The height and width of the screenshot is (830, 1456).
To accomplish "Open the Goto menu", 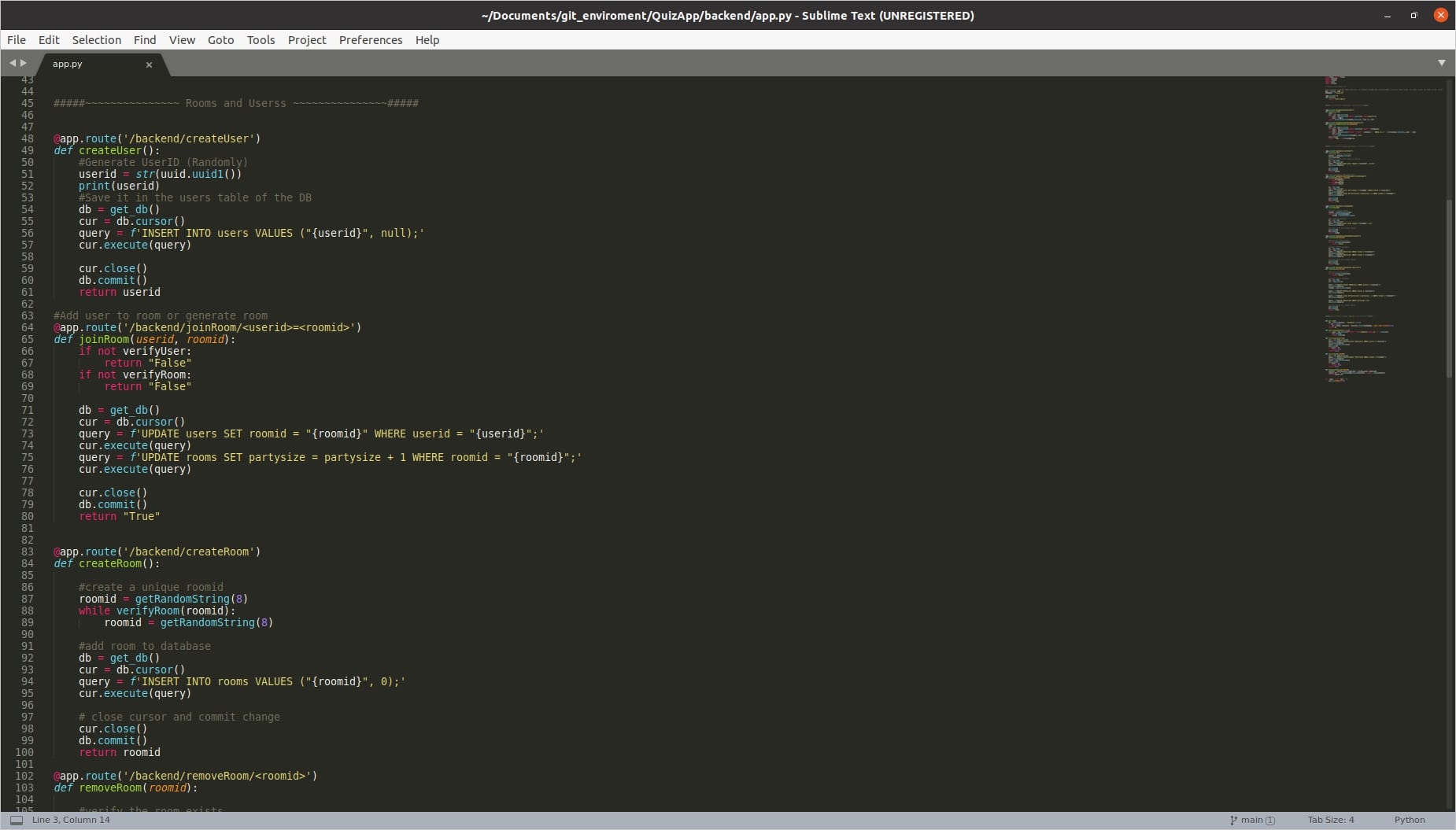I will (220, 40).
